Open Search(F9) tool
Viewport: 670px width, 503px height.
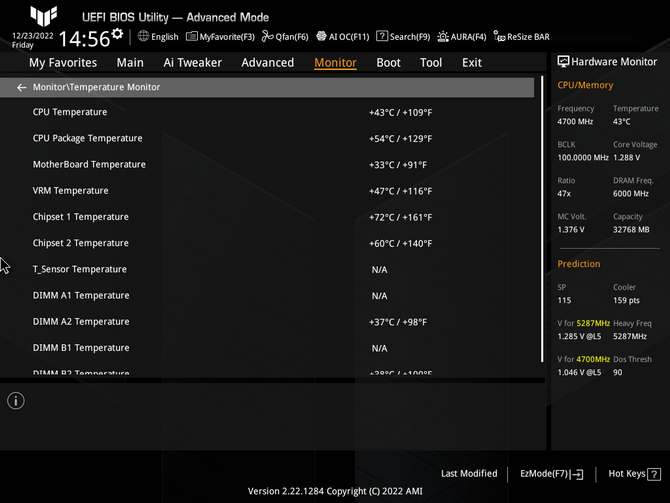pyautogui.click(x=403, y=37)
